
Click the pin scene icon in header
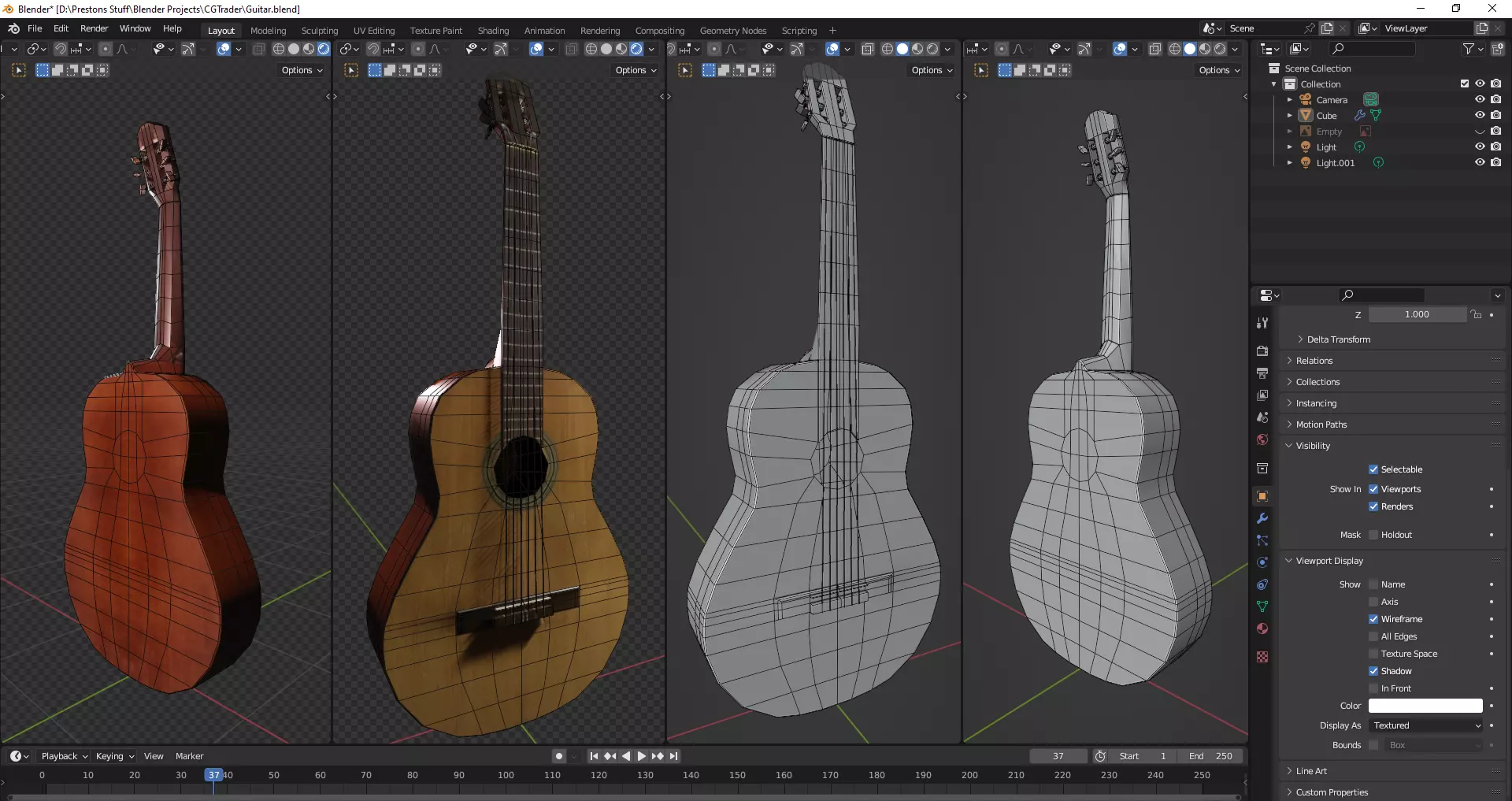1309,28
